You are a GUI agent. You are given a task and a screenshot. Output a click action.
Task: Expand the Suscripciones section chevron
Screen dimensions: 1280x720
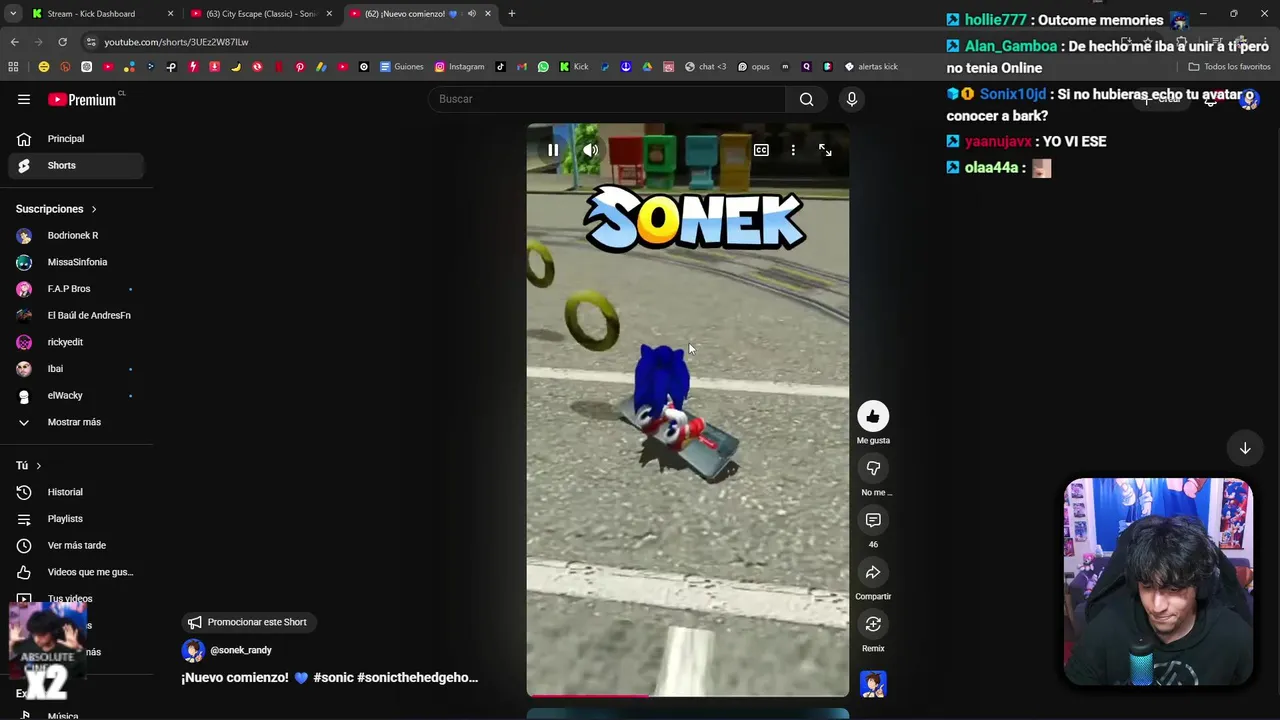[94, 209]
